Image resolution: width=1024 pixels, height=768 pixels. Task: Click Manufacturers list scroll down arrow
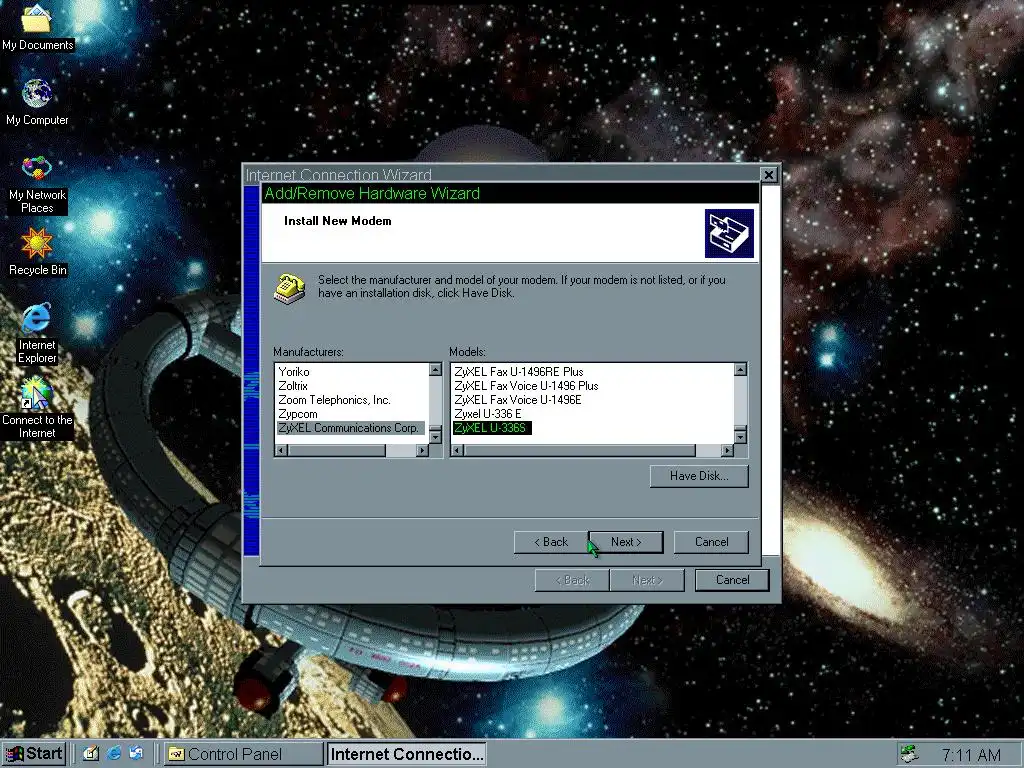[436, 437]
